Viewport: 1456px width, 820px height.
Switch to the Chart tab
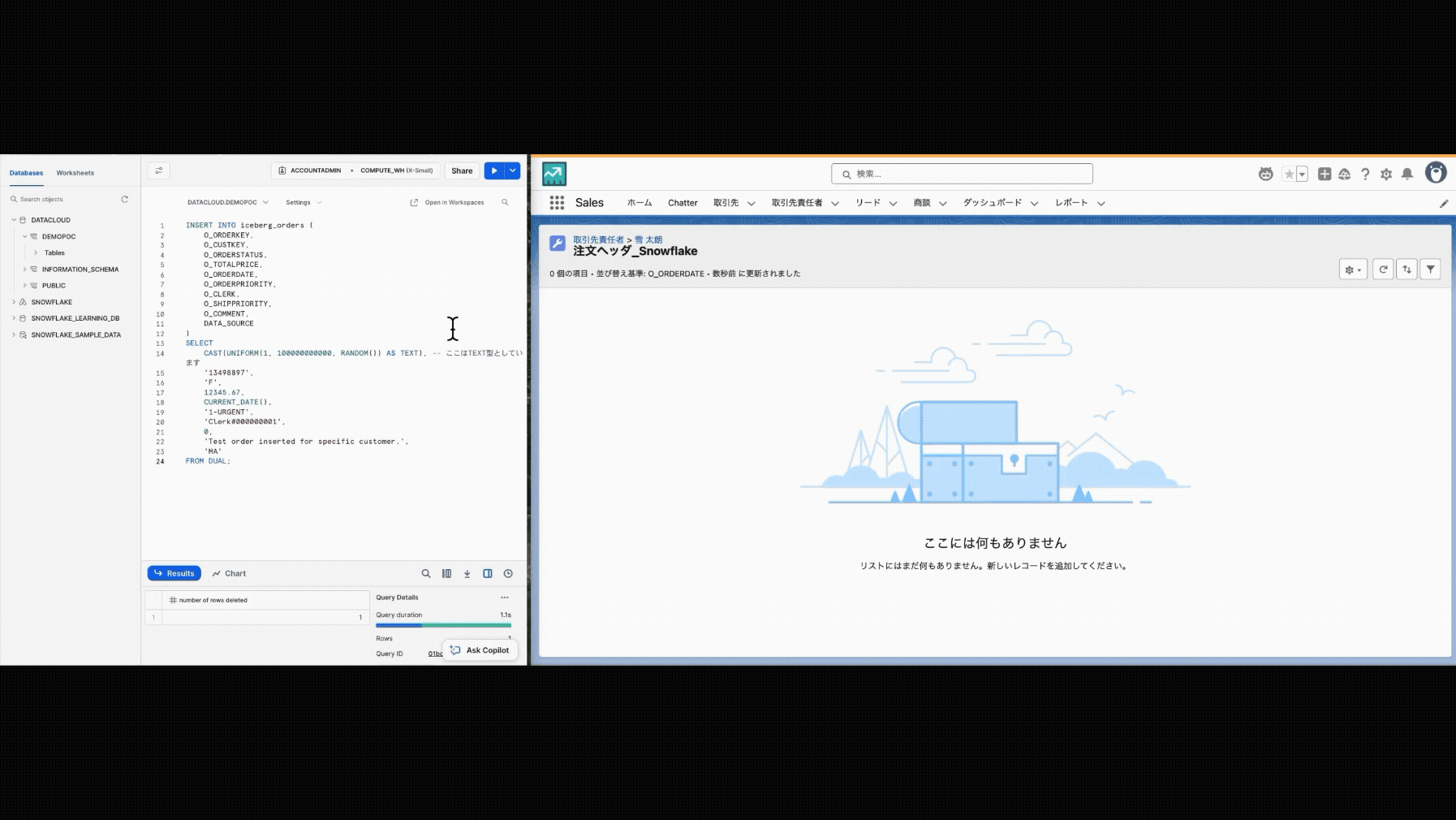229,573
